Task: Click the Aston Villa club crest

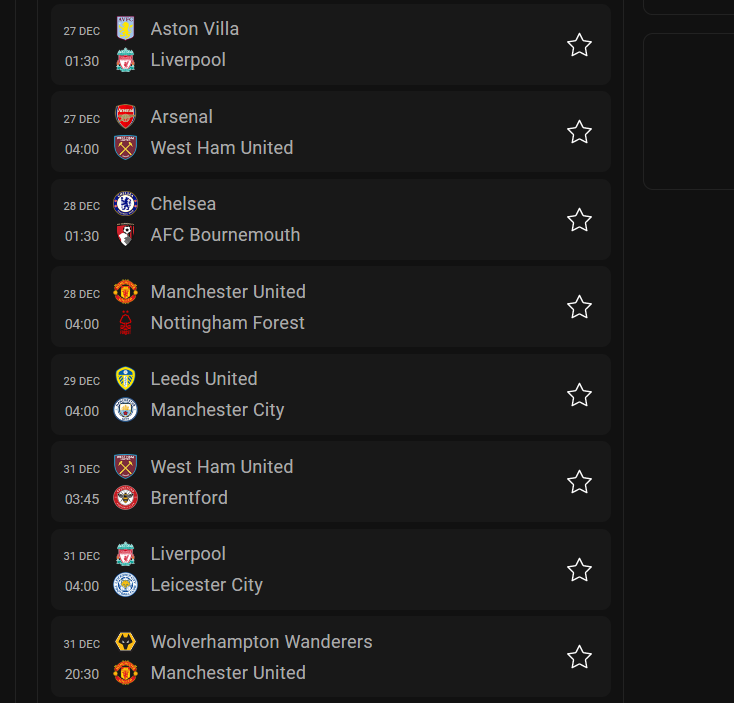Action: point(125,29)
